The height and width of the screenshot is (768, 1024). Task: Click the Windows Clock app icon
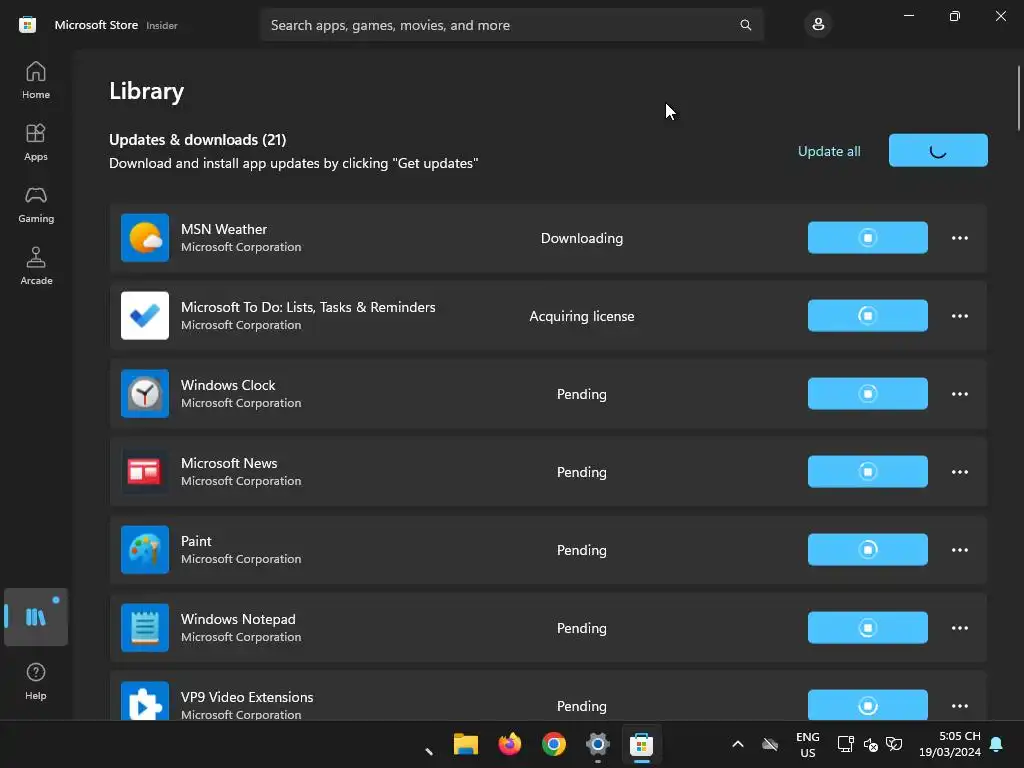145,394
